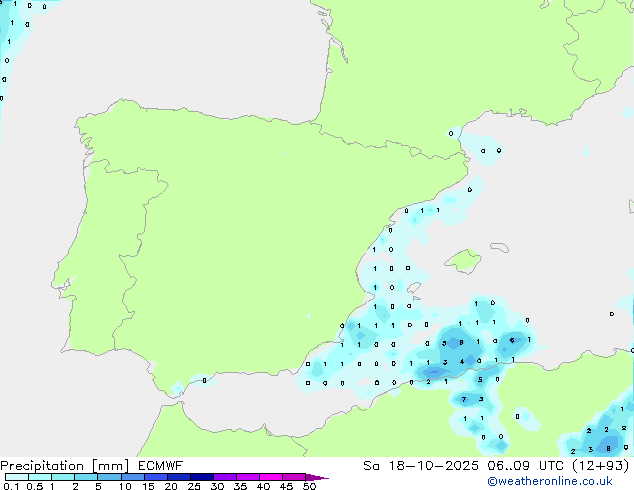Click the '06..09 UTC' time range text
This screenshot has width=634, height=490.
click(x=526, y=466)
